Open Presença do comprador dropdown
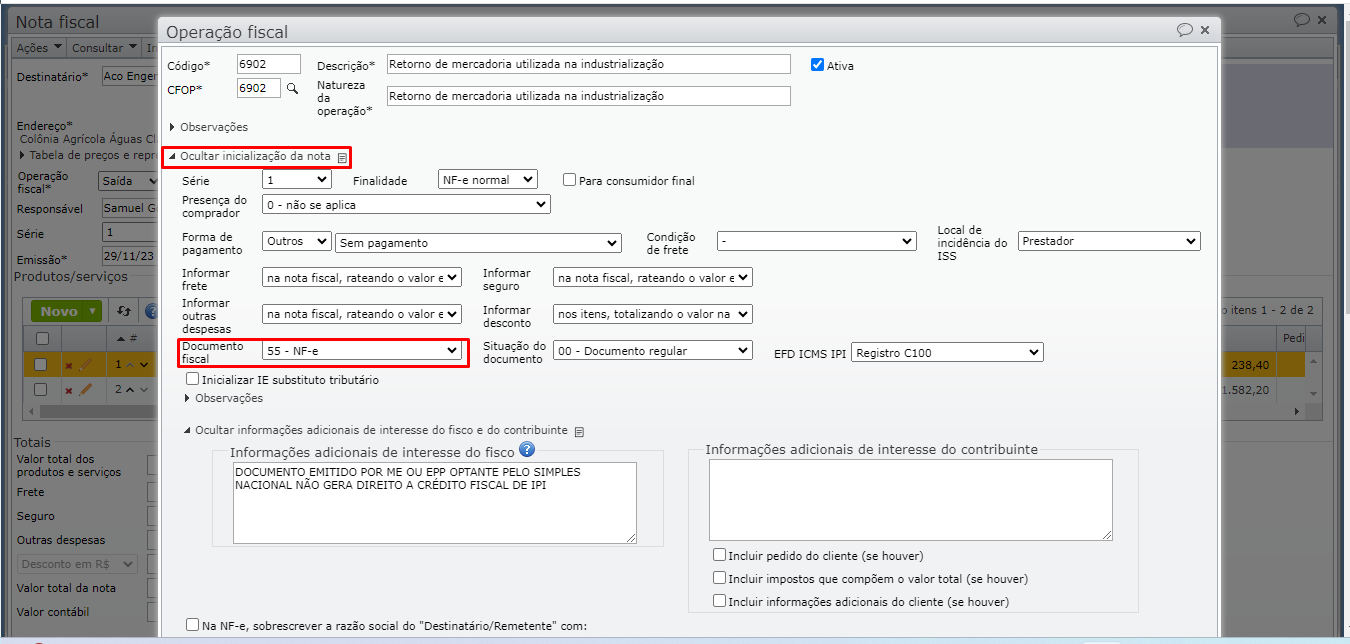Viewport: 1350px width, 644px height. (406, 204)
